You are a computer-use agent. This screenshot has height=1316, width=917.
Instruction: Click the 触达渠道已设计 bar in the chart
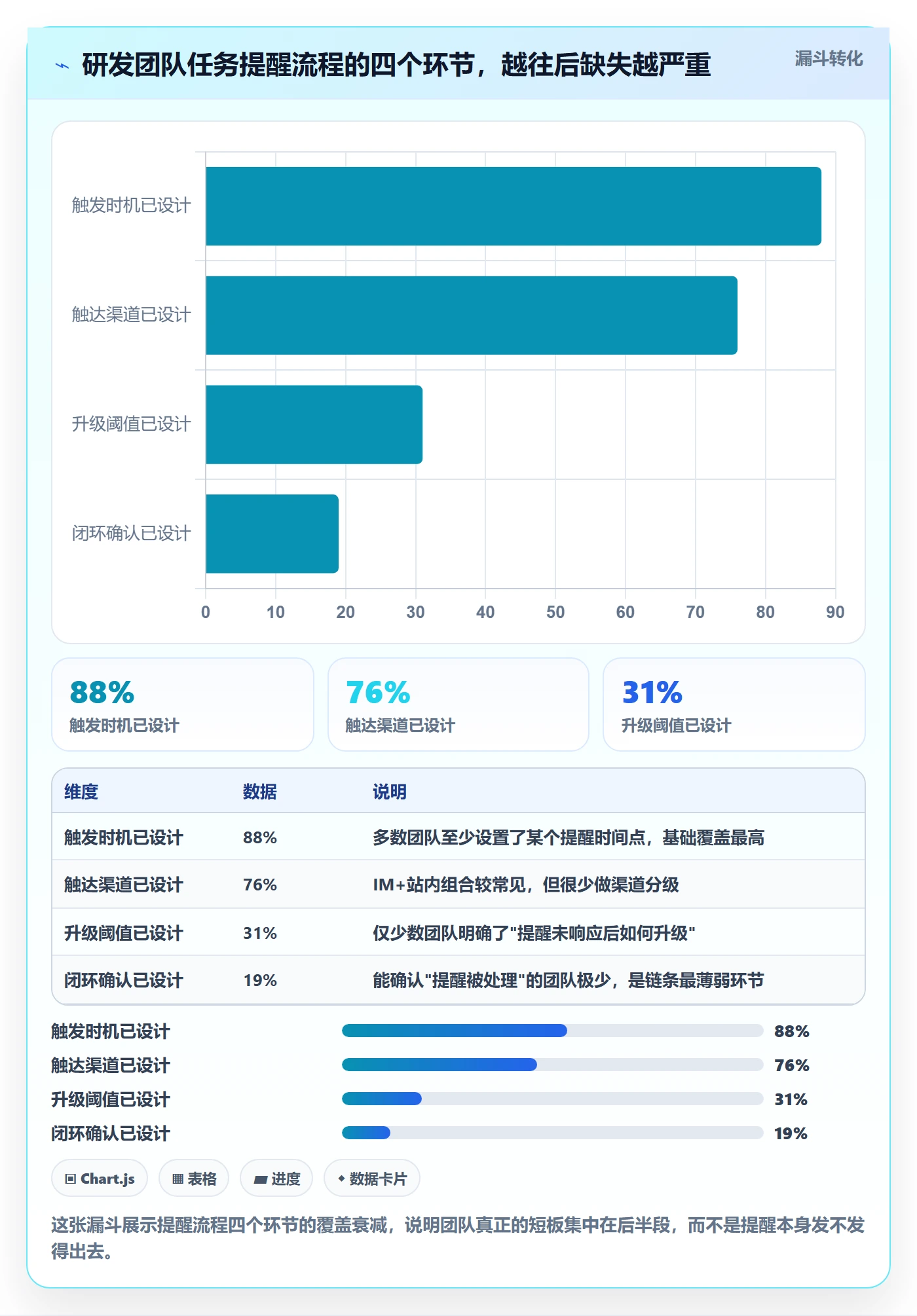[x=472, y=316]
